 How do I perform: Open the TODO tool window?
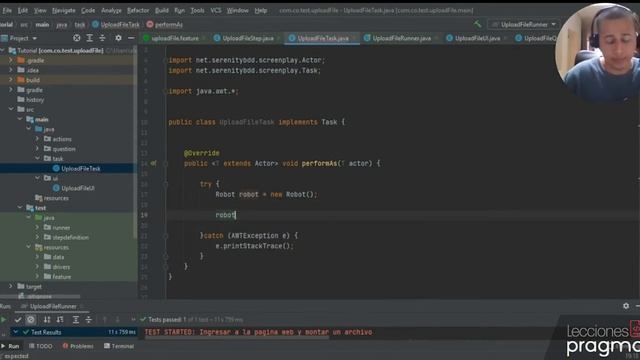40,346
